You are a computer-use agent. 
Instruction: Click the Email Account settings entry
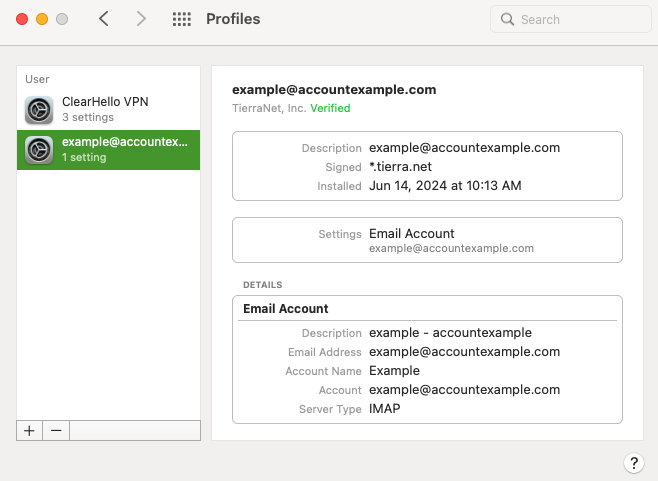tap(411, 234)
